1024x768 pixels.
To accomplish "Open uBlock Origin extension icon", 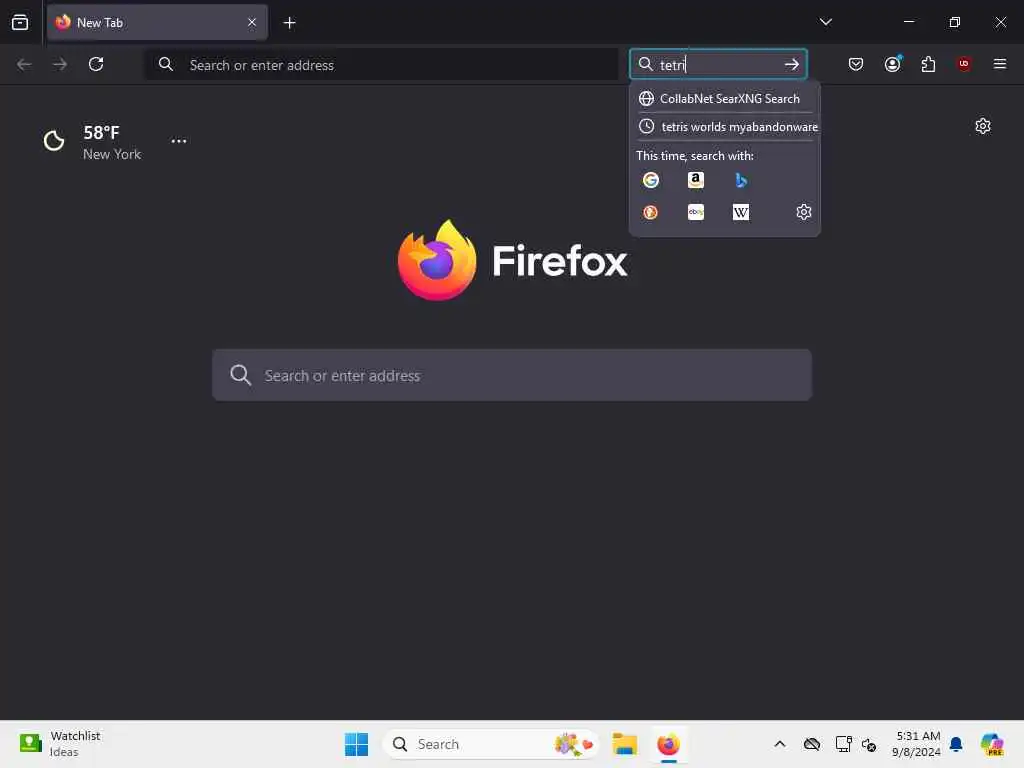I will pos(964,64).
